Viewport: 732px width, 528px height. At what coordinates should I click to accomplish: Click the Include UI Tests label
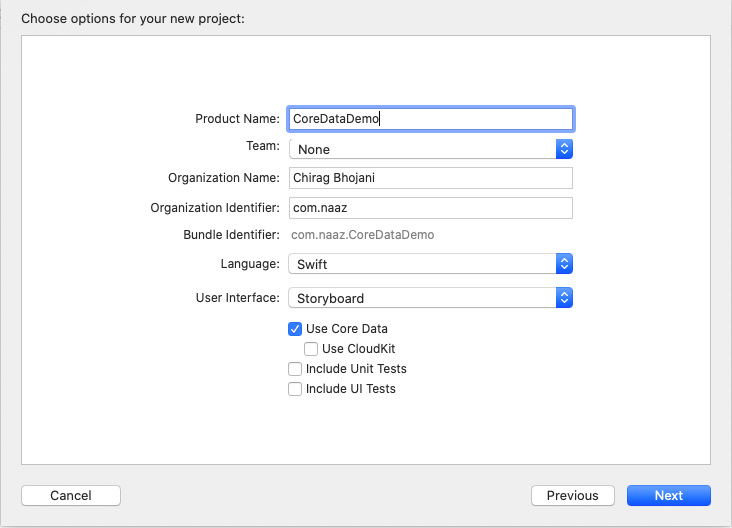tap(351, 389)
